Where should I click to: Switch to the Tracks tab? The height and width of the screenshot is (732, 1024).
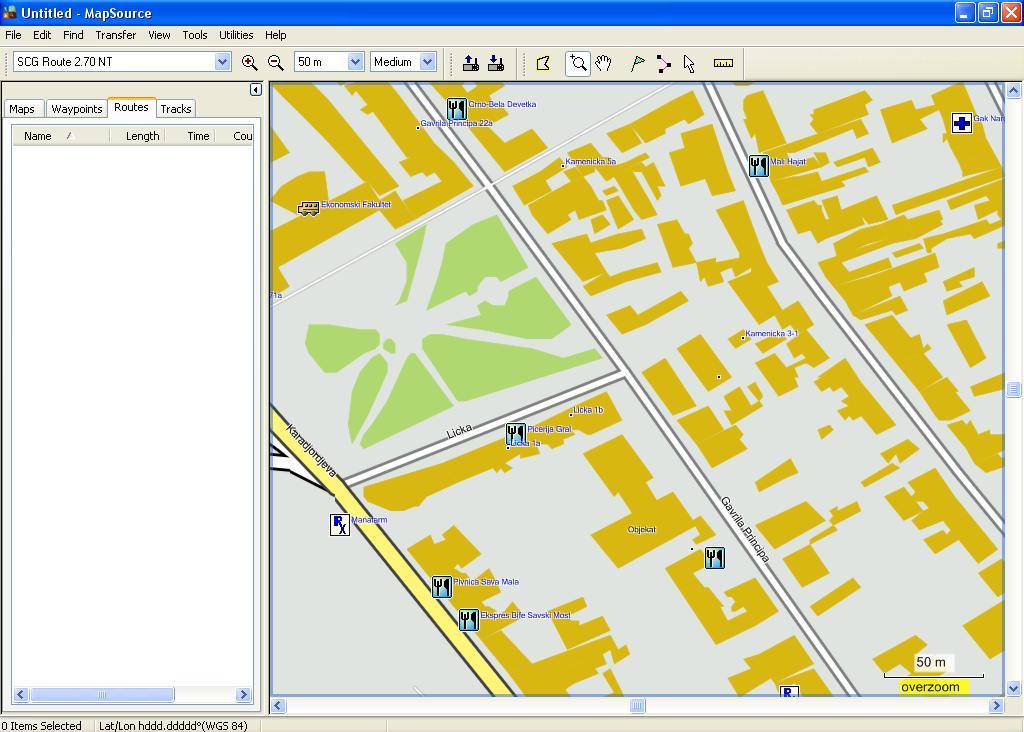tap(176, 109)
